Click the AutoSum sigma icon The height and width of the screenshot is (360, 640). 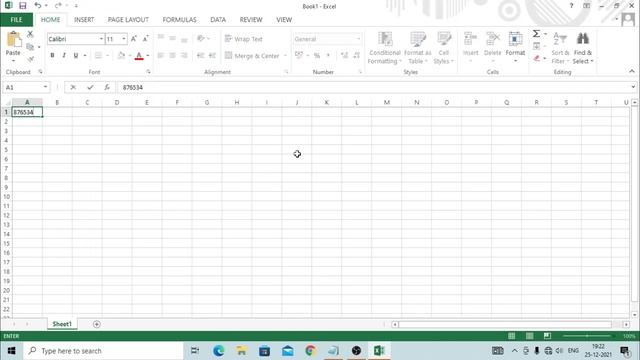click(x=536, y=34)
